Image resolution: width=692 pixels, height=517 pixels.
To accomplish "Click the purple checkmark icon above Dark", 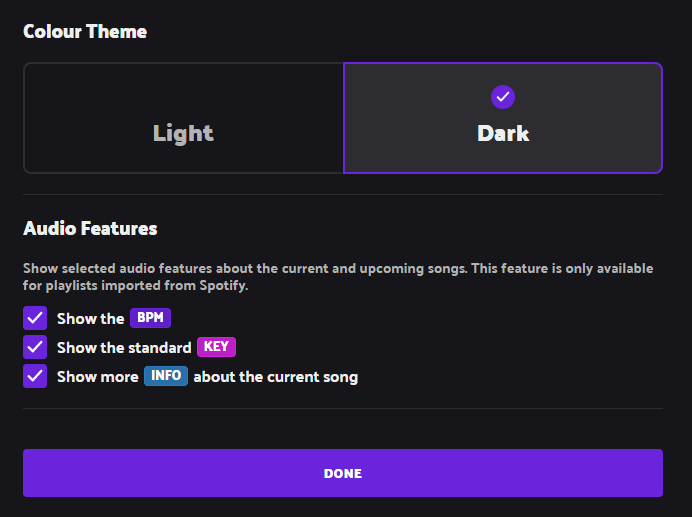I will coord(503,97).
